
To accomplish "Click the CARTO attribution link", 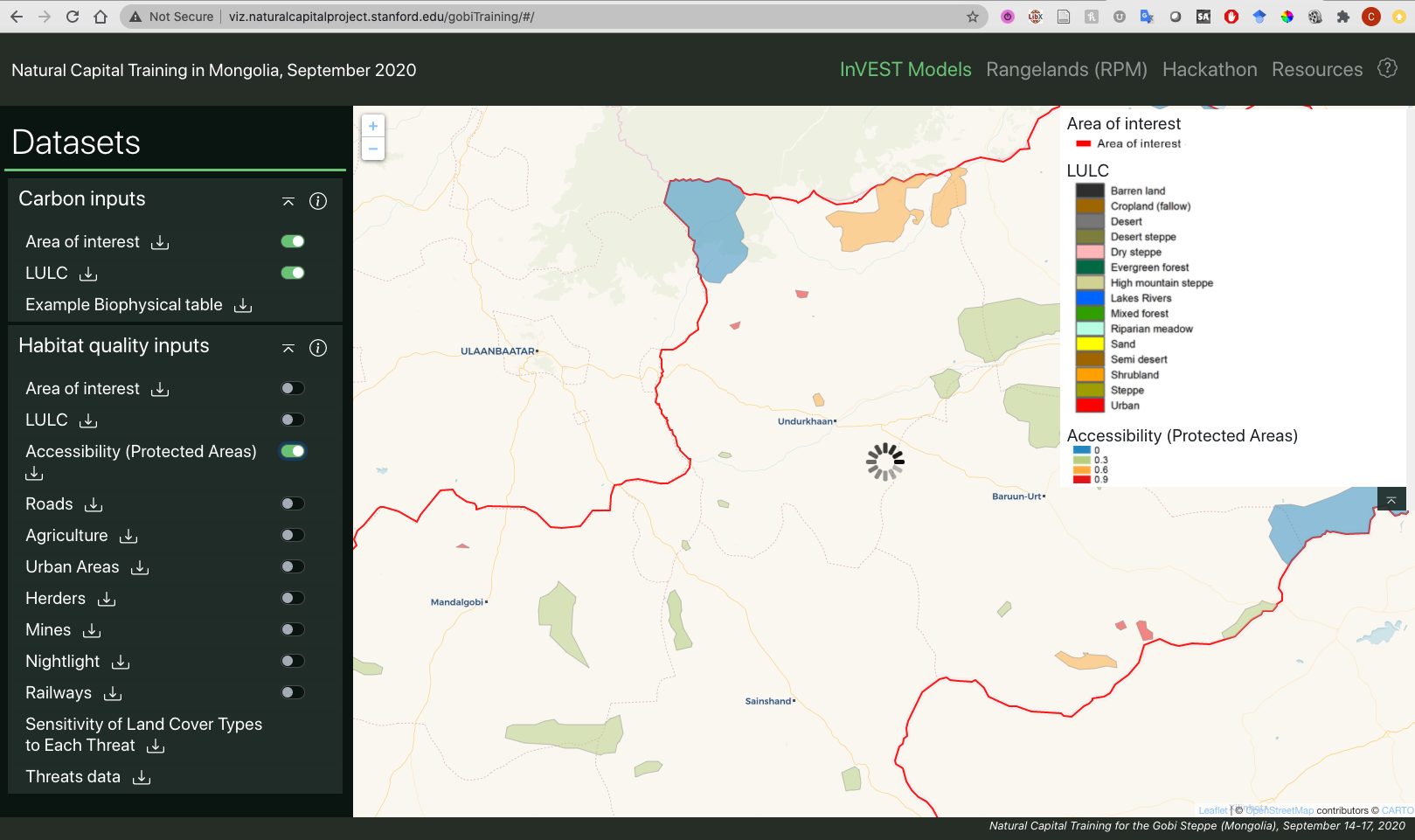I will click(x=1397, y=810).
